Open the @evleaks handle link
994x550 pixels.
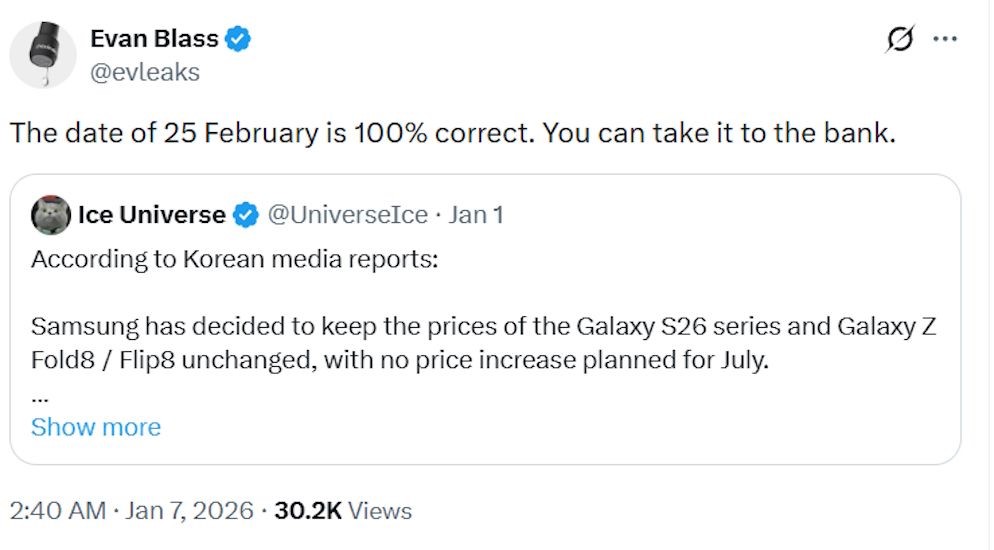145,72
